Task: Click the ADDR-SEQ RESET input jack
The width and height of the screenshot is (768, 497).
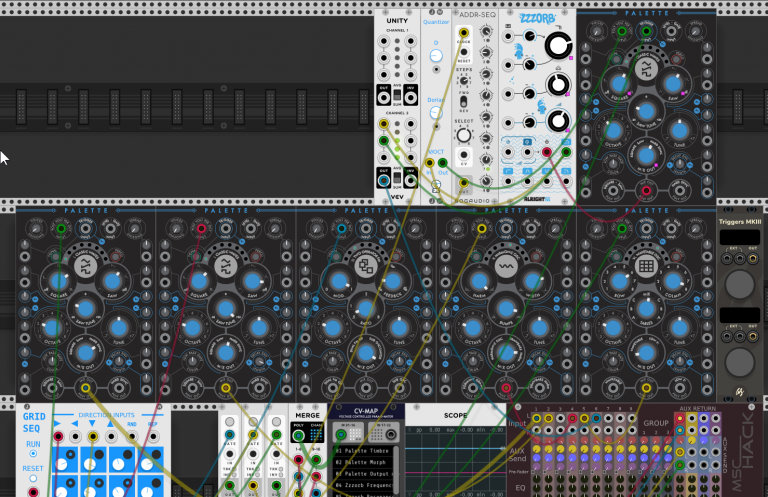Action: (463, 52)
